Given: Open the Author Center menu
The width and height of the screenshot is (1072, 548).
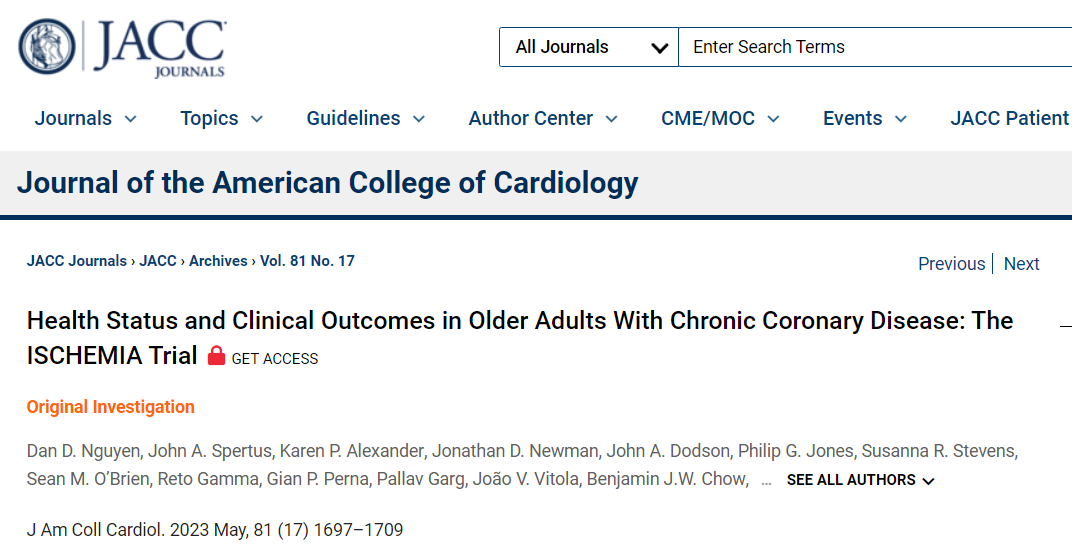Looking at the screenshot, I should pos(544,118).
